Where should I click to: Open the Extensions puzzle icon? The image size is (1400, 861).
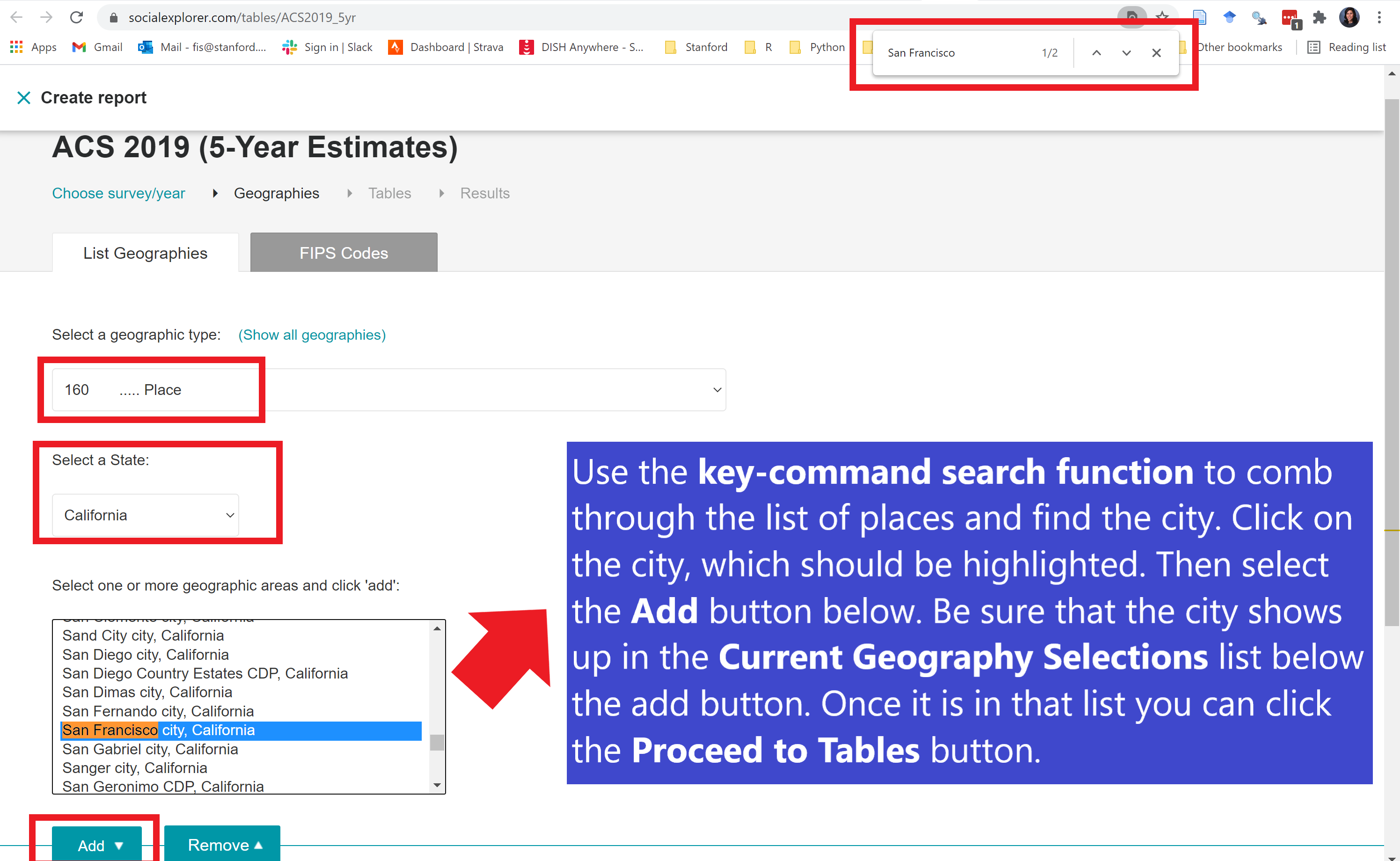click(x=1319, y=18)
